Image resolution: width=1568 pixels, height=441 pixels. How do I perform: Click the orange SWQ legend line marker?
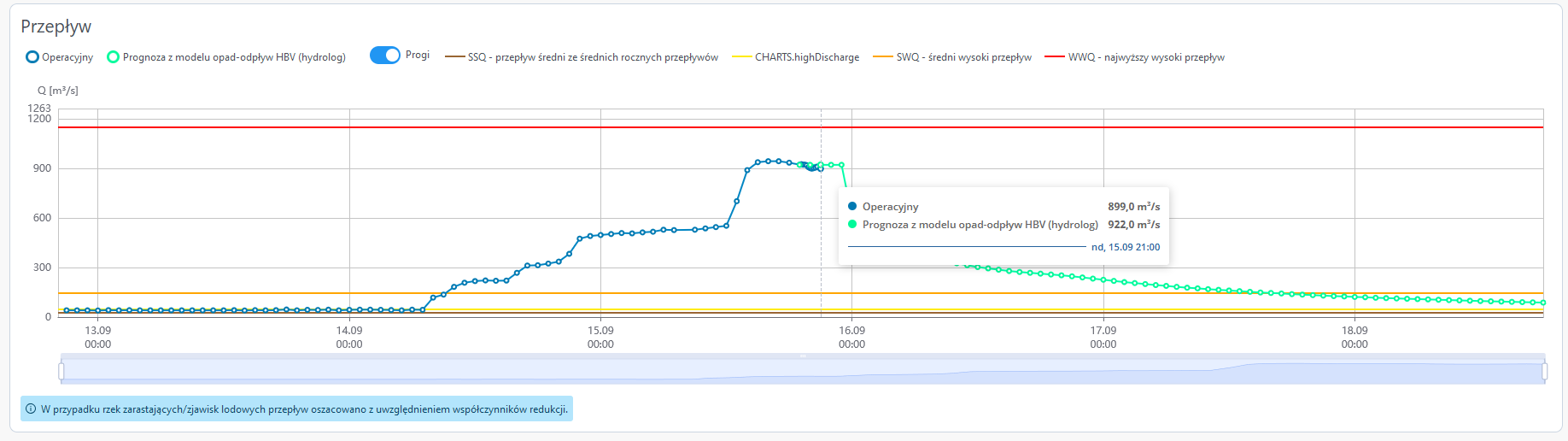point(882,57)
